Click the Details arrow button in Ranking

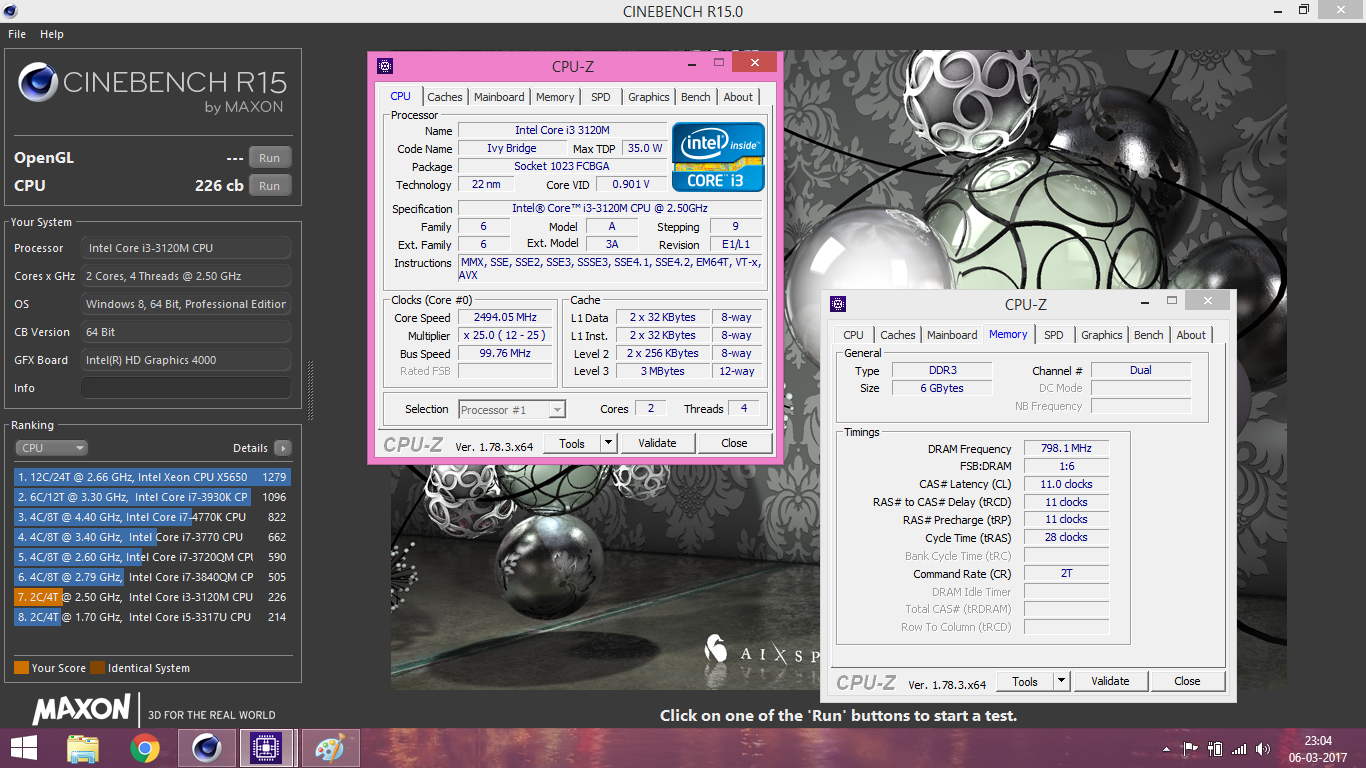click(x=283, y=448)
